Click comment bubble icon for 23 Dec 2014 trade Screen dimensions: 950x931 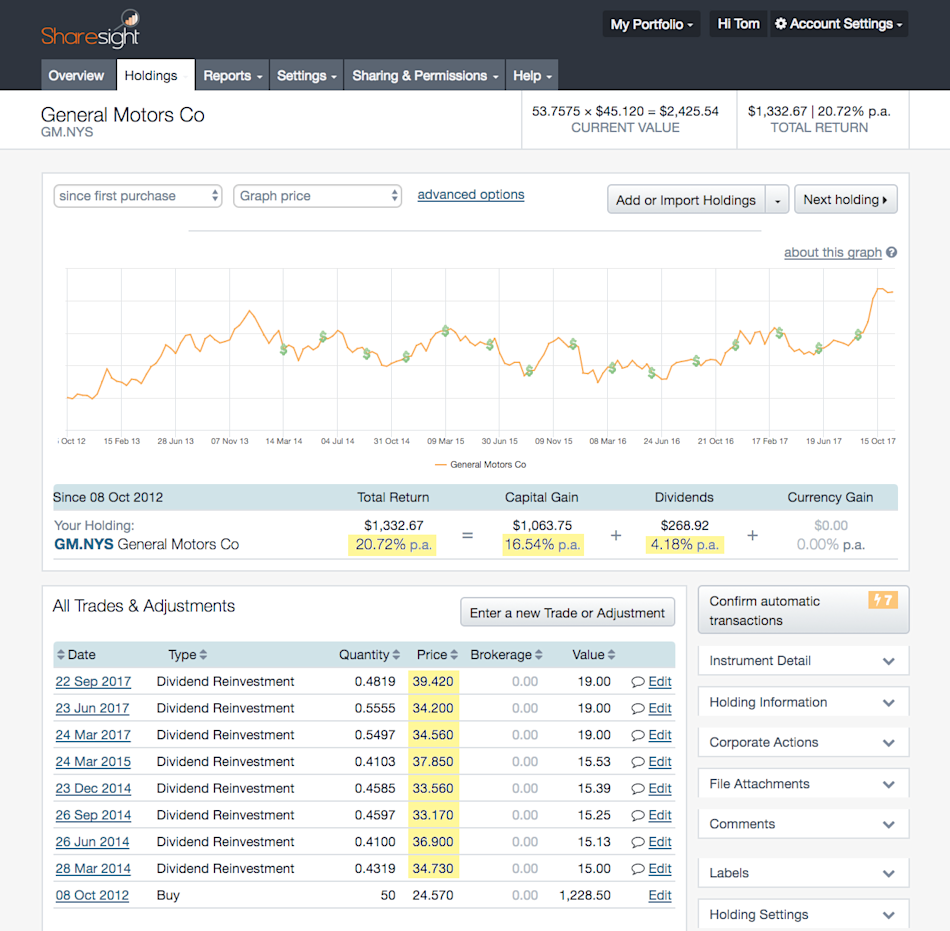click(637, 789)
